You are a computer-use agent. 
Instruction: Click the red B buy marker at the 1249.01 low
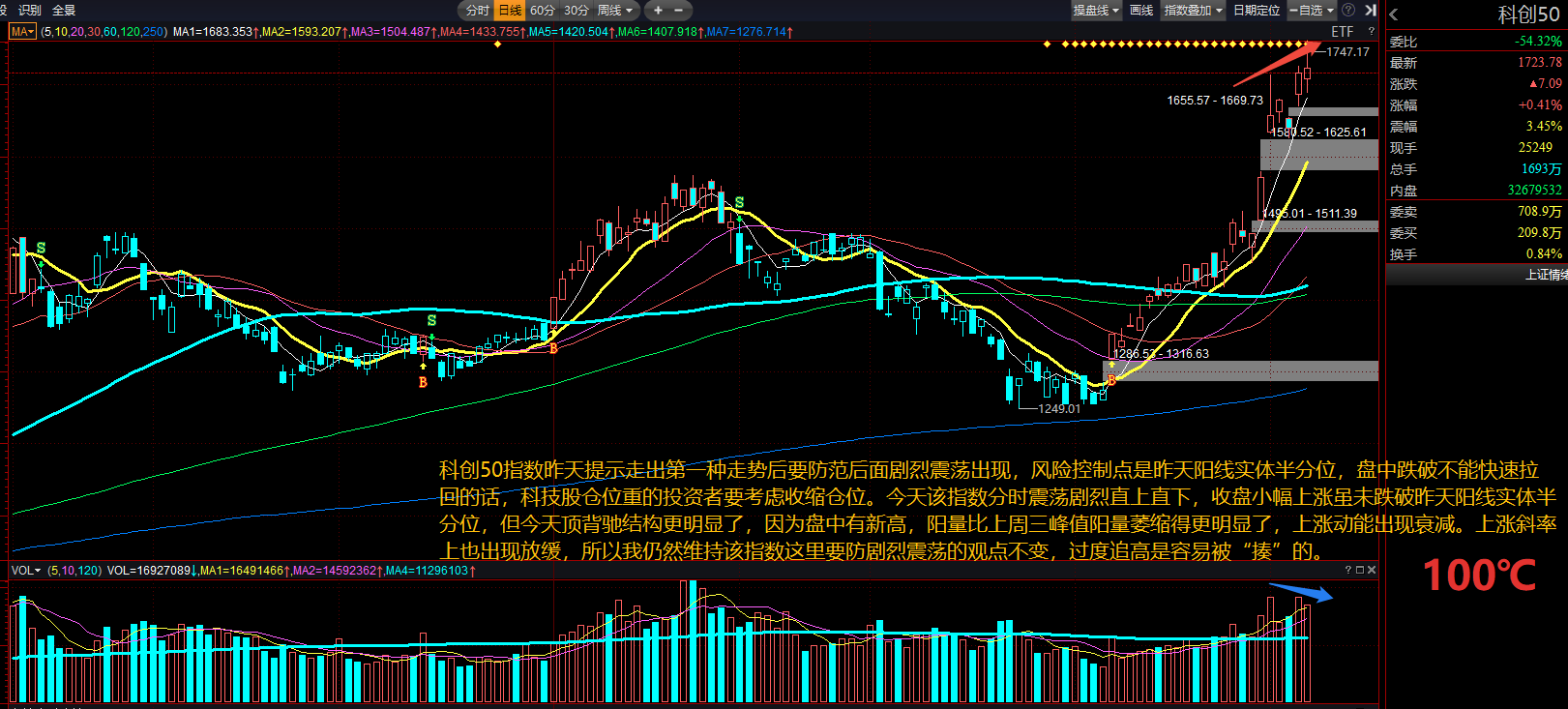[x=1111, y=380]
